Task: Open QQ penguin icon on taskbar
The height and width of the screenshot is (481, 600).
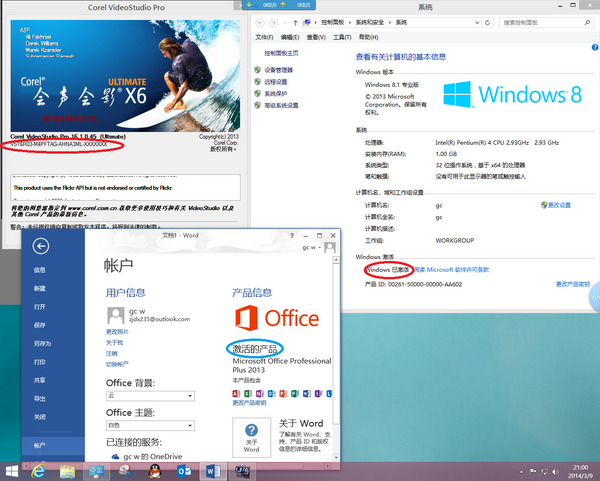Action: coord(155,471)
